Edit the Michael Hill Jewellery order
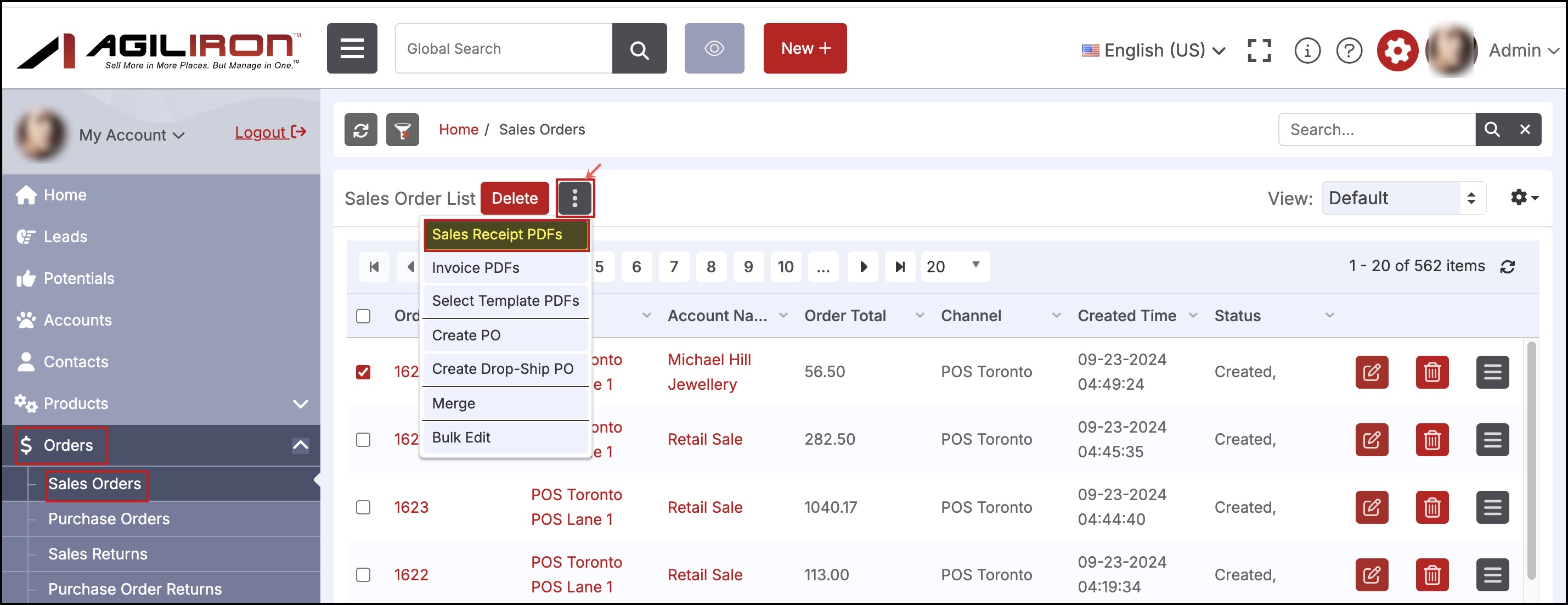The width and height of the screenshot is (1568, 605). [1372, 372]
